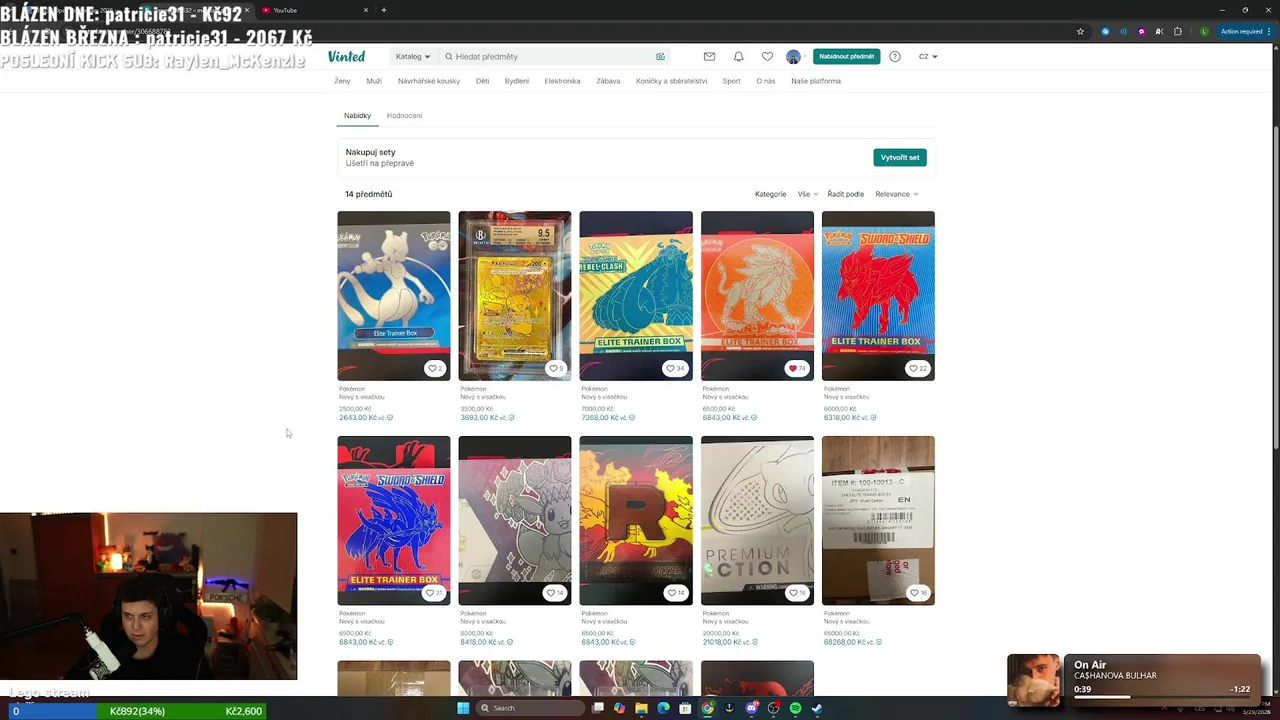Open the Relevance sort dropdown

coord(897,194)
